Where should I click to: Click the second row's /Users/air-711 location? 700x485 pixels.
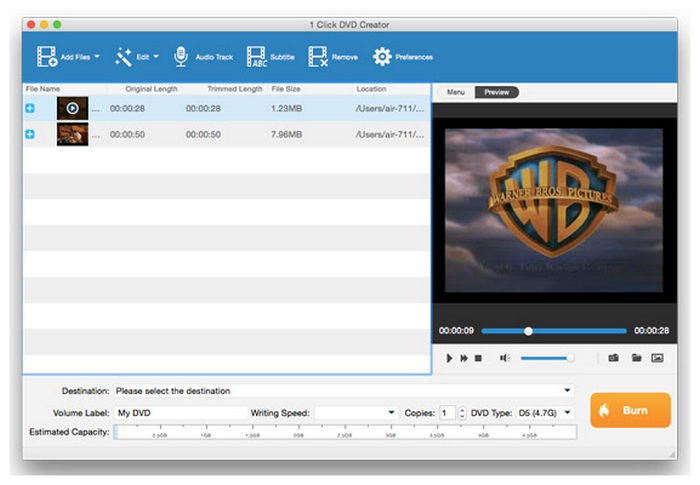point(390,134)
